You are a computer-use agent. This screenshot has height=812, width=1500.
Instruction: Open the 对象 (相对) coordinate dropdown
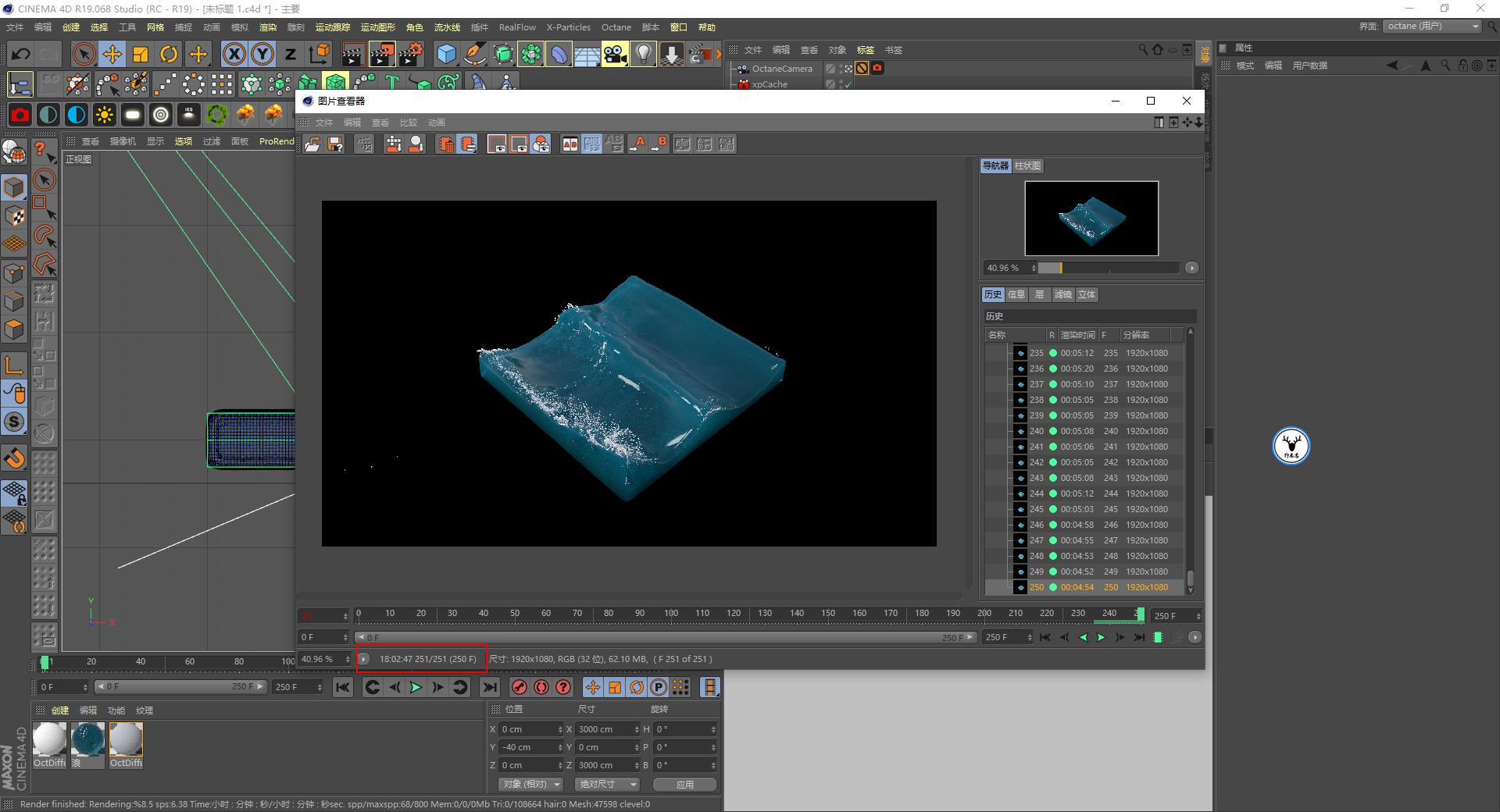[531, 784]
